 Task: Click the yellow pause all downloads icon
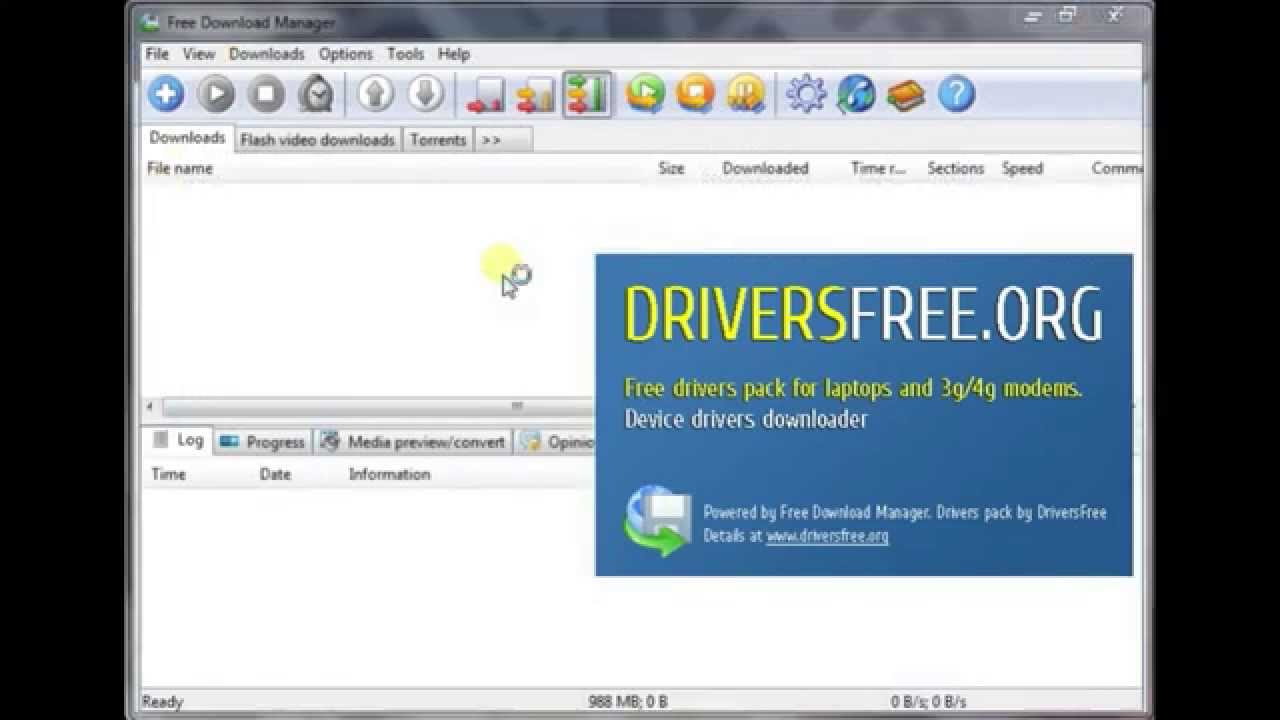[746, 95]
